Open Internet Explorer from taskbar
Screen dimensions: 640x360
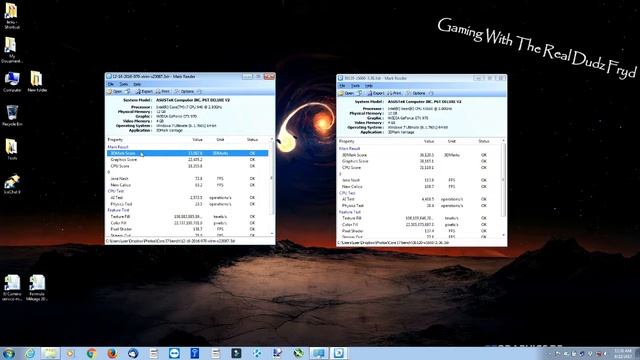[29, 353]
